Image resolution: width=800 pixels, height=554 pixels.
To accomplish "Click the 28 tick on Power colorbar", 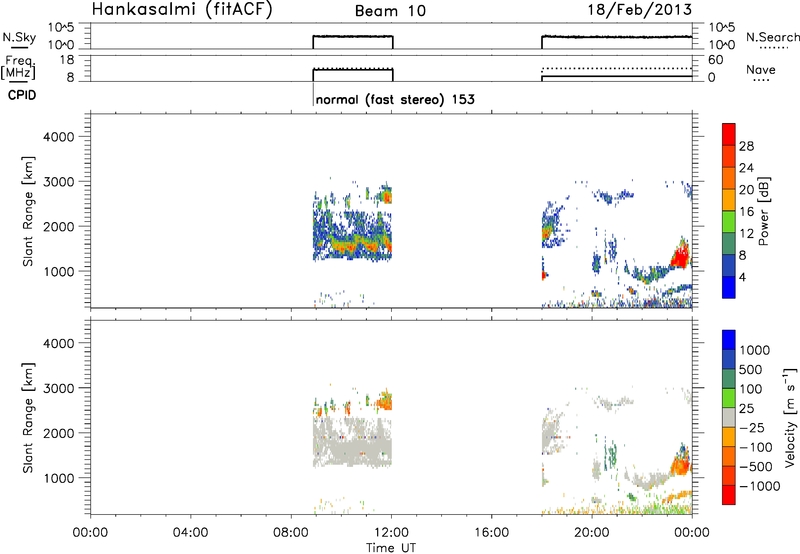I will [x=746, y=146].
